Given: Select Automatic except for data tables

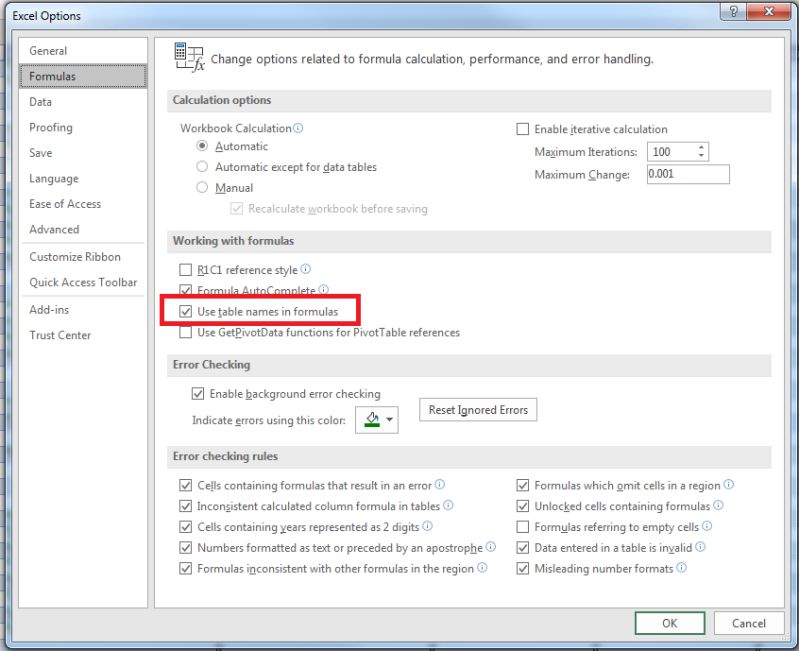Looking at the screenshot, I should click(202, 167).
